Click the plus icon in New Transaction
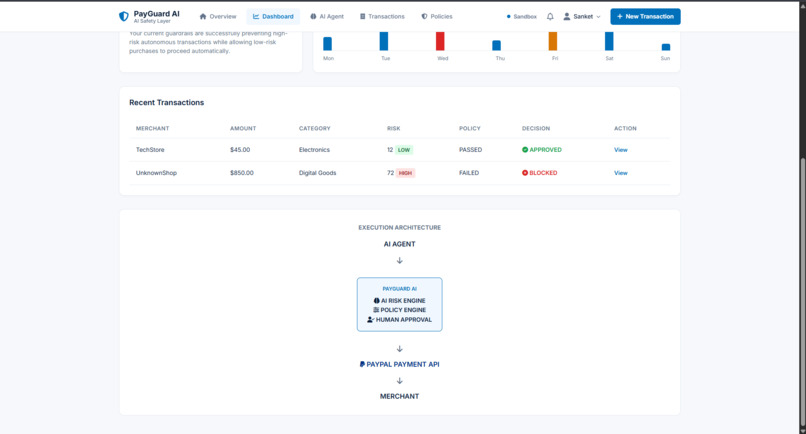806x434 pixels. click(x=619, y=16)
